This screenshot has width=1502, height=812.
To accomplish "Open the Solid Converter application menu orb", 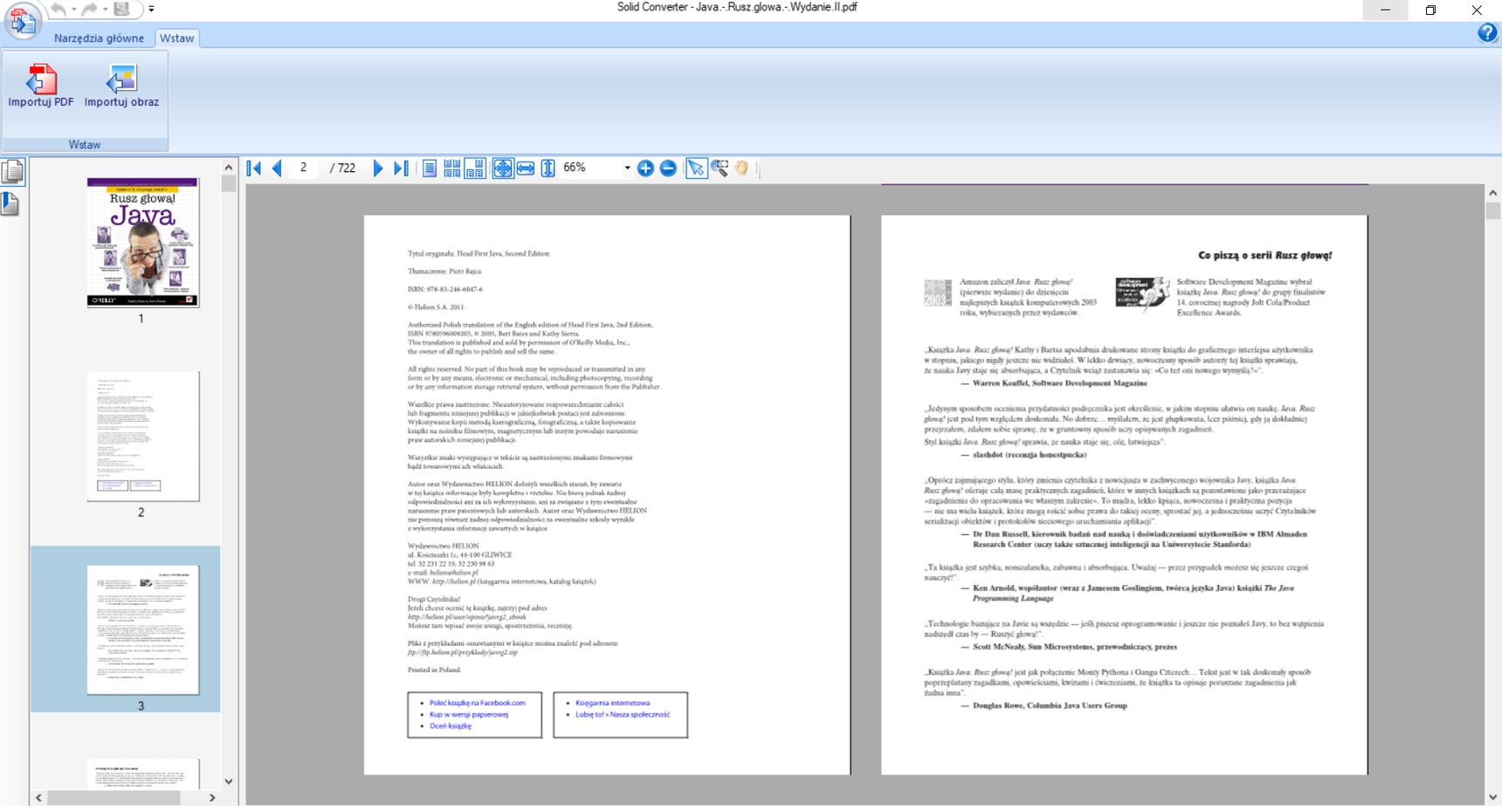I will (x=22, y=20).
